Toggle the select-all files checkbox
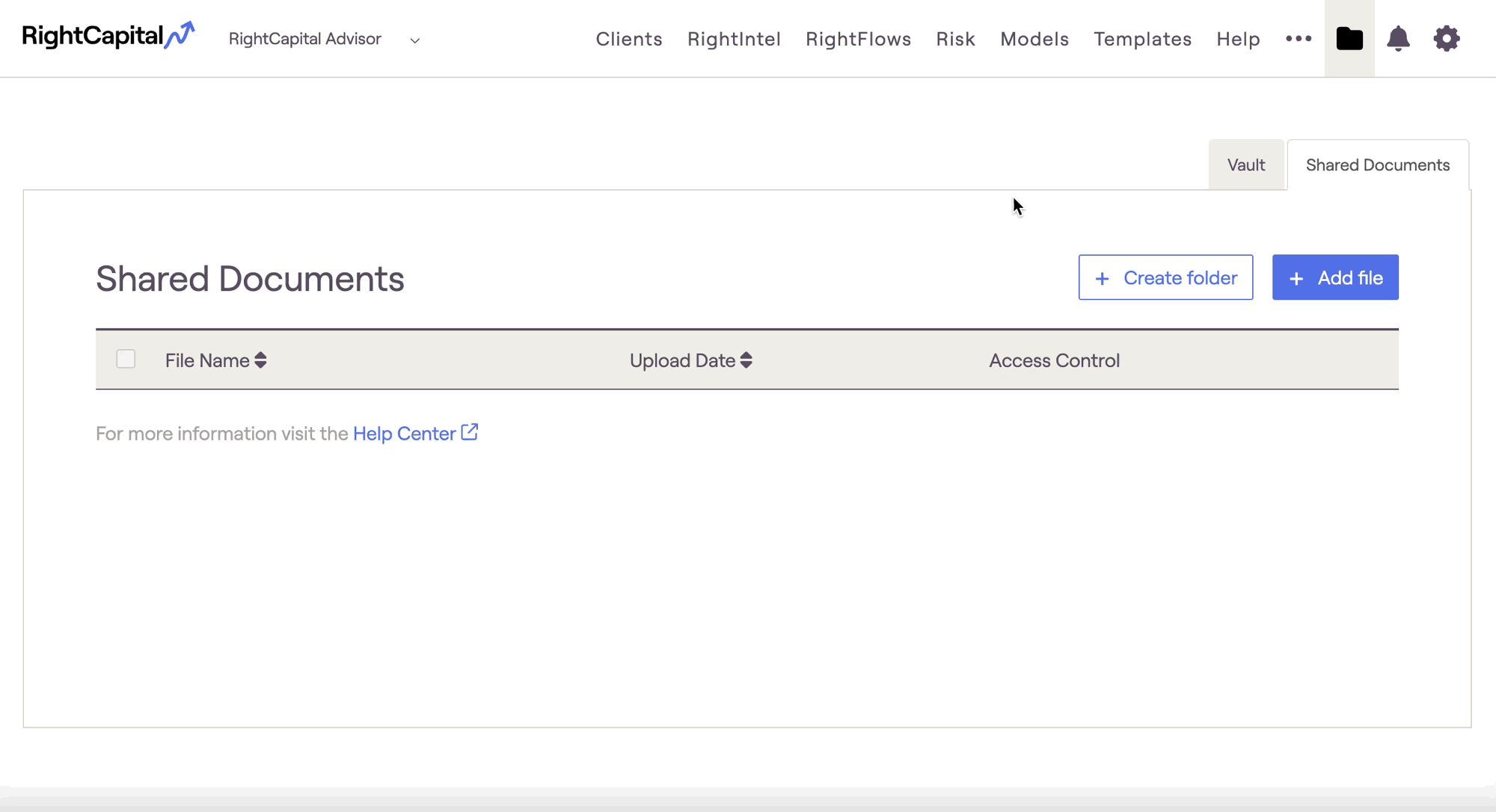 126,359
